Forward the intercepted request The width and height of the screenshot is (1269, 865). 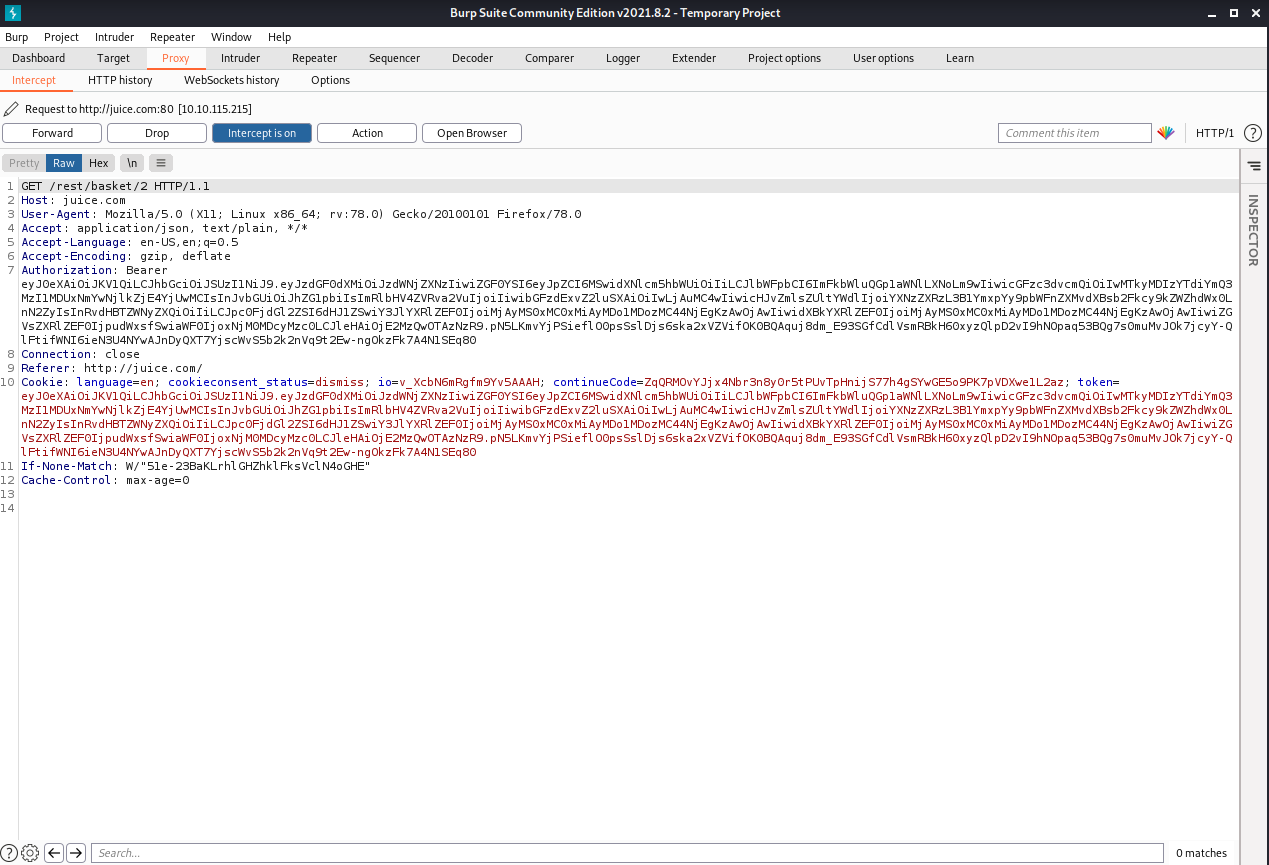coord(52,133)
